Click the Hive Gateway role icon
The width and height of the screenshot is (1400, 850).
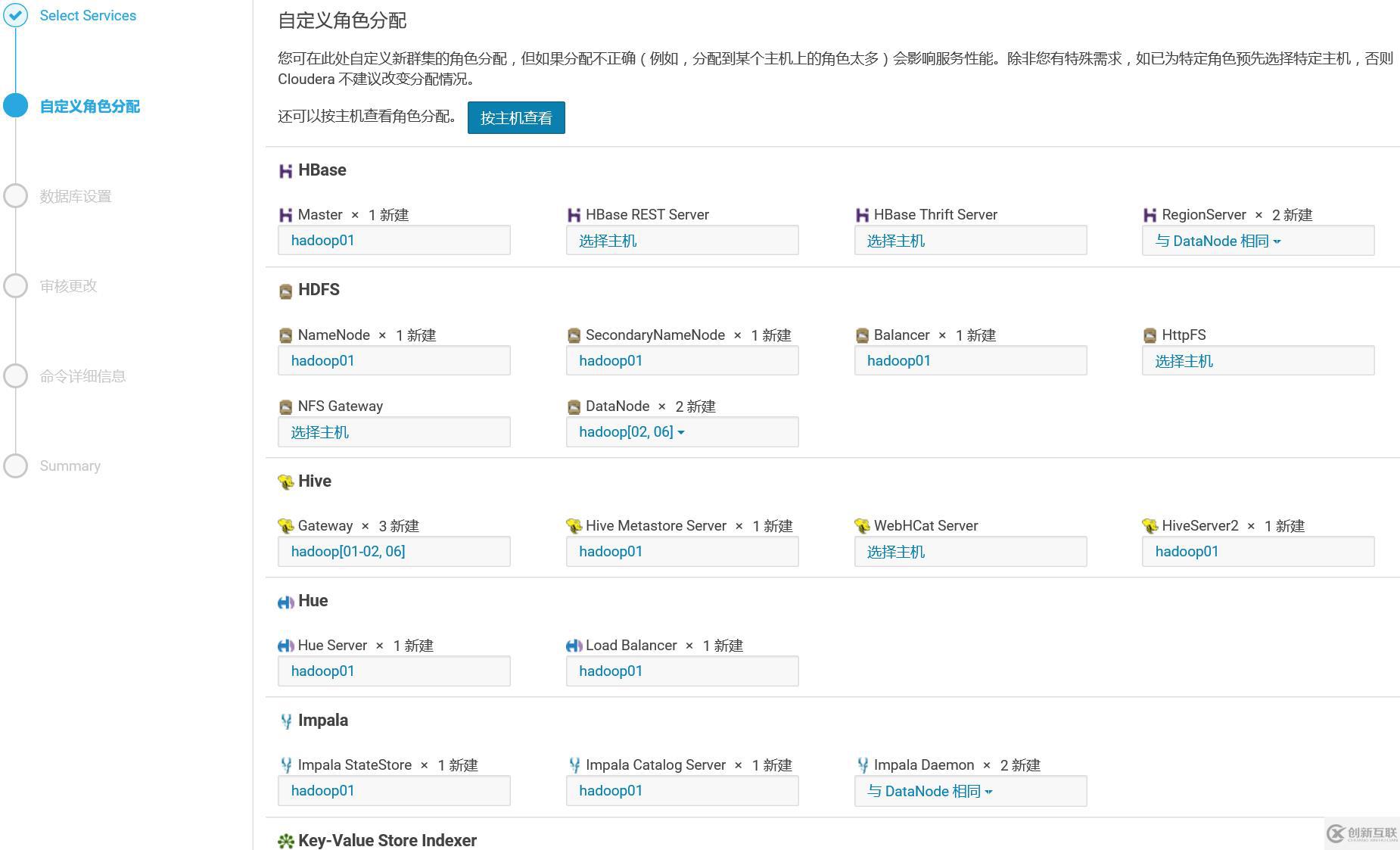coord(285,526)
